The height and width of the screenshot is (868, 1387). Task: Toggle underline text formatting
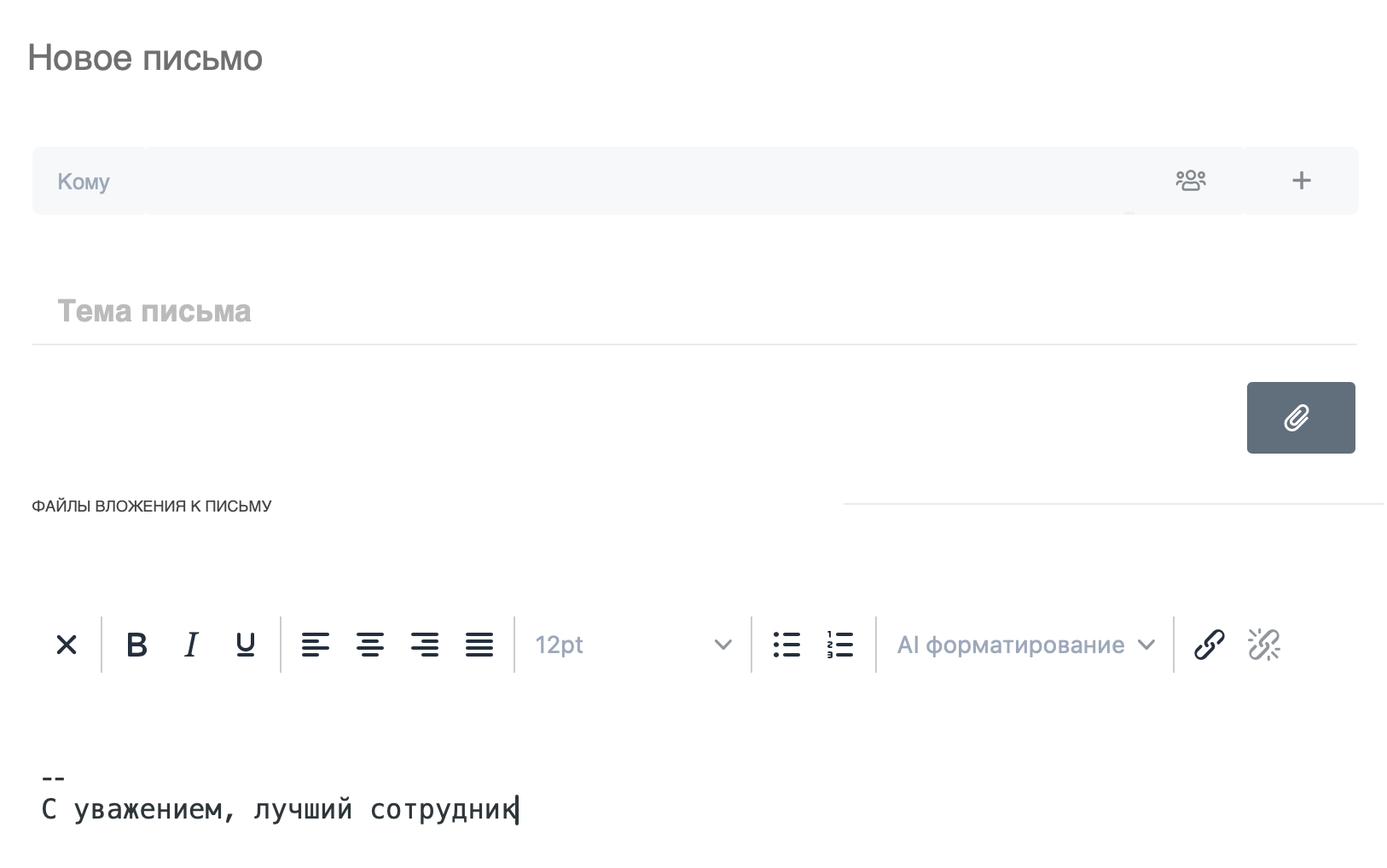coord(246,645)
